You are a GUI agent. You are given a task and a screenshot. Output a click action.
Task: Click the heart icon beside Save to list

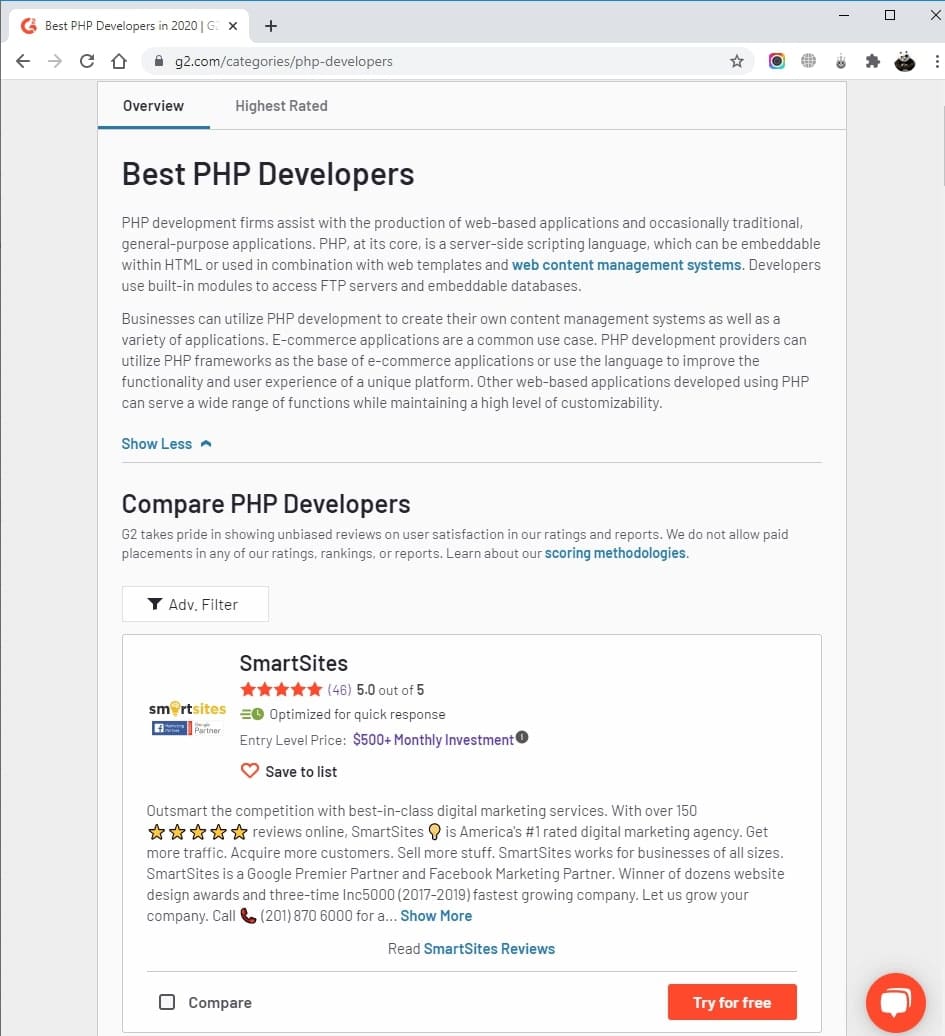coord(250,771)
